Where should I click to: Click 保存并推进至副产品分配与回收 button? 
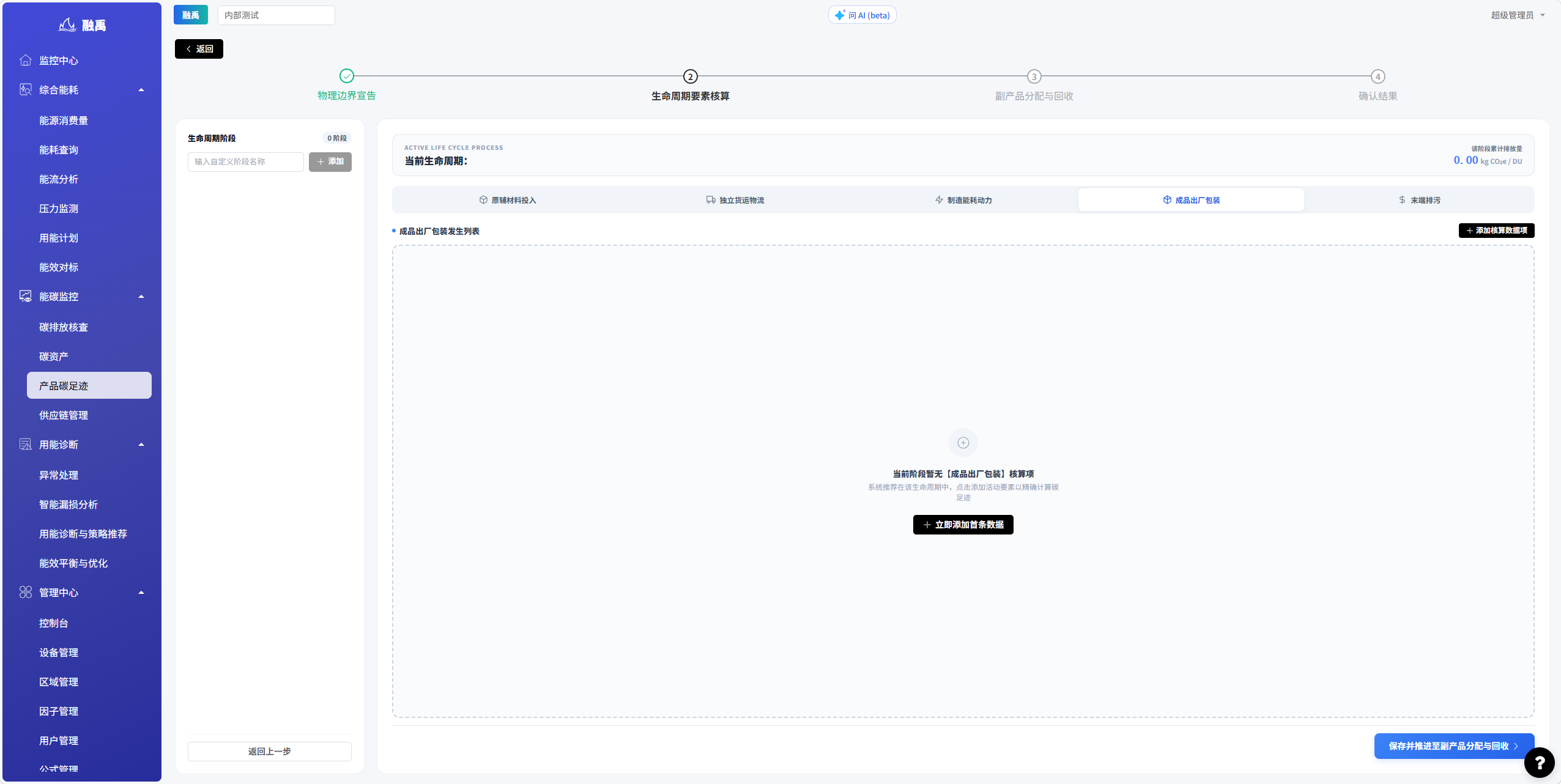tap(1454, 746)
